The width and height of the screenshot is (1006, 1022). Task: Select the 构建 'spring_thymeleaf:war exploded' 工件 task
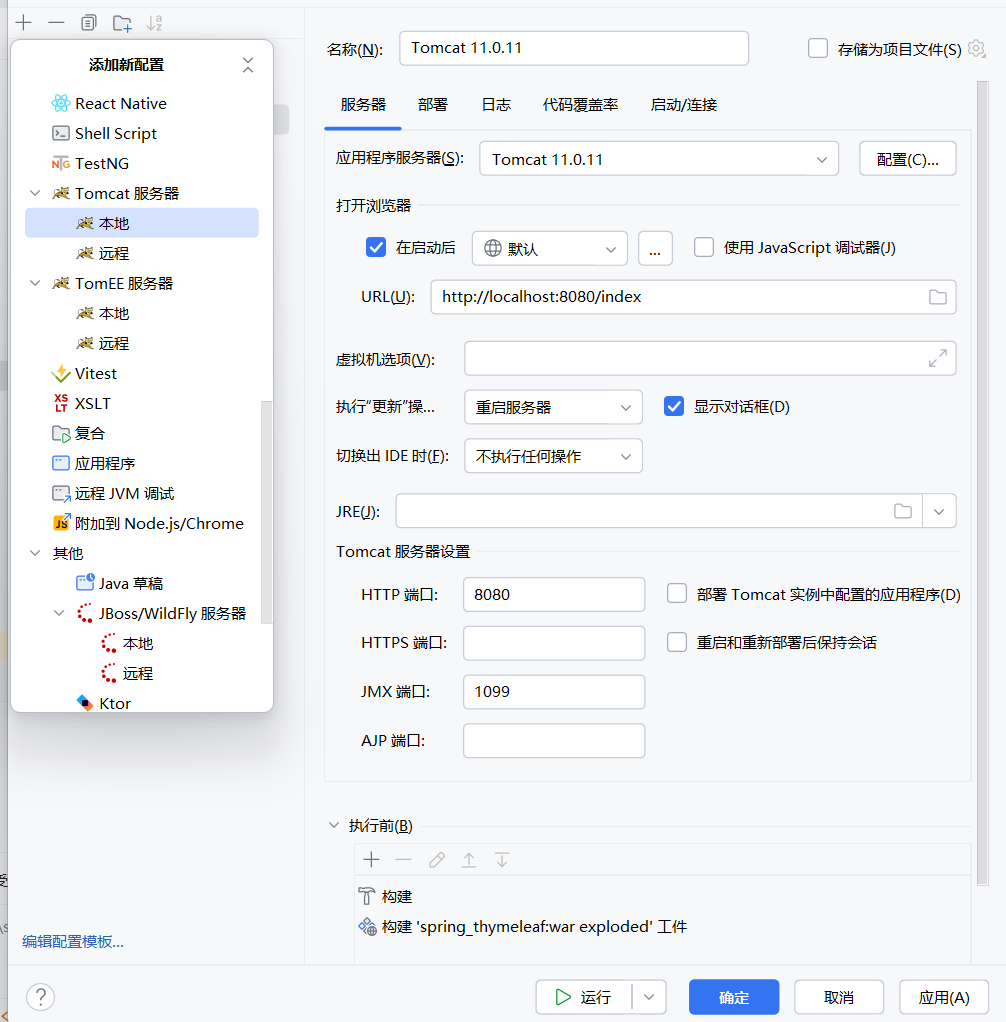522,926
